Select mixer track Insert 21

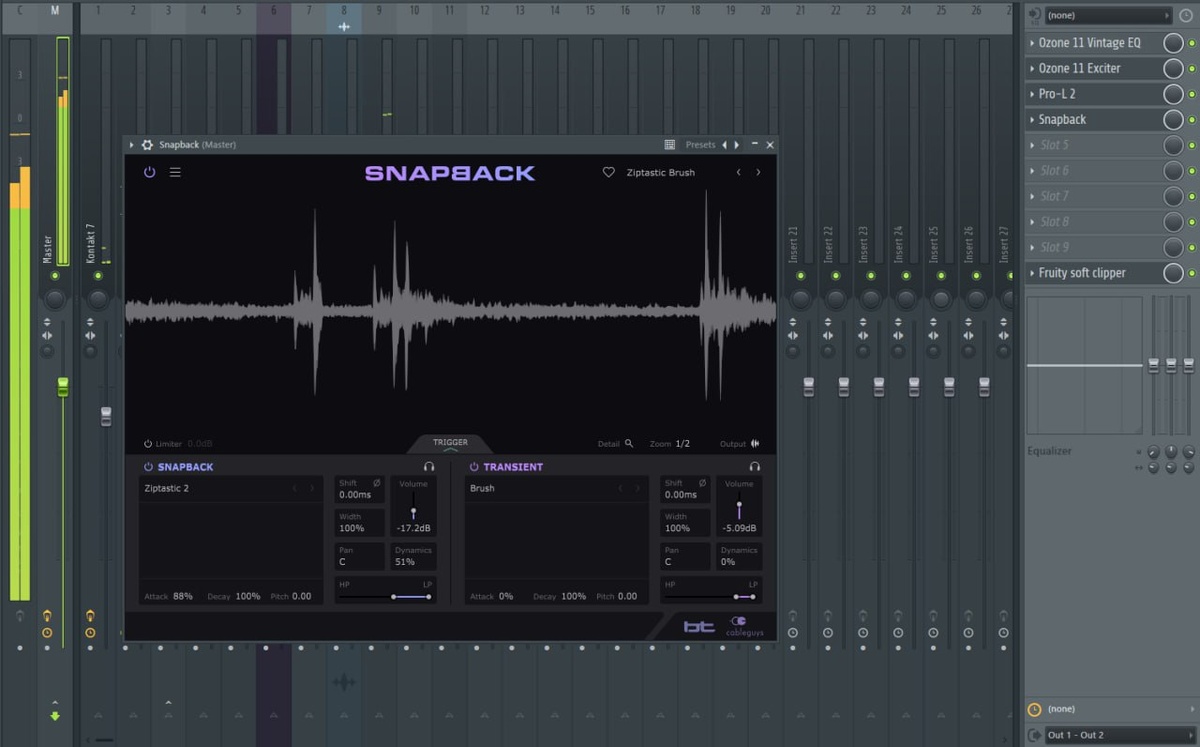click(x=794, y=245)
